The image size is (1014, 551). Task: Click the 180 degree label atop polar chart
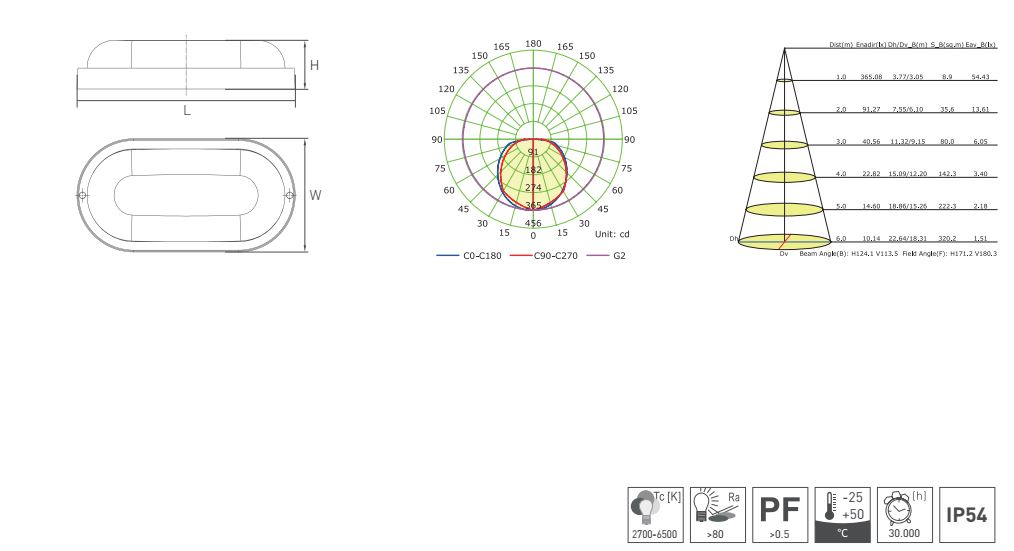533,44
